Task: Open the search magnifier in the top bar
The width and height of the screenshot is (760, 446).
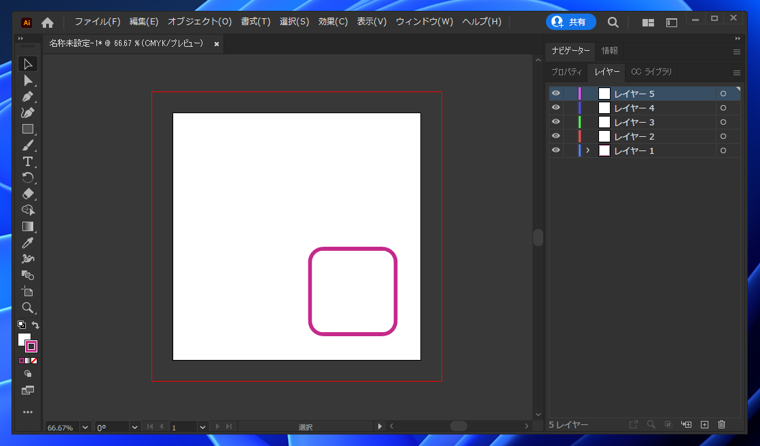Action: pos(613,22)
